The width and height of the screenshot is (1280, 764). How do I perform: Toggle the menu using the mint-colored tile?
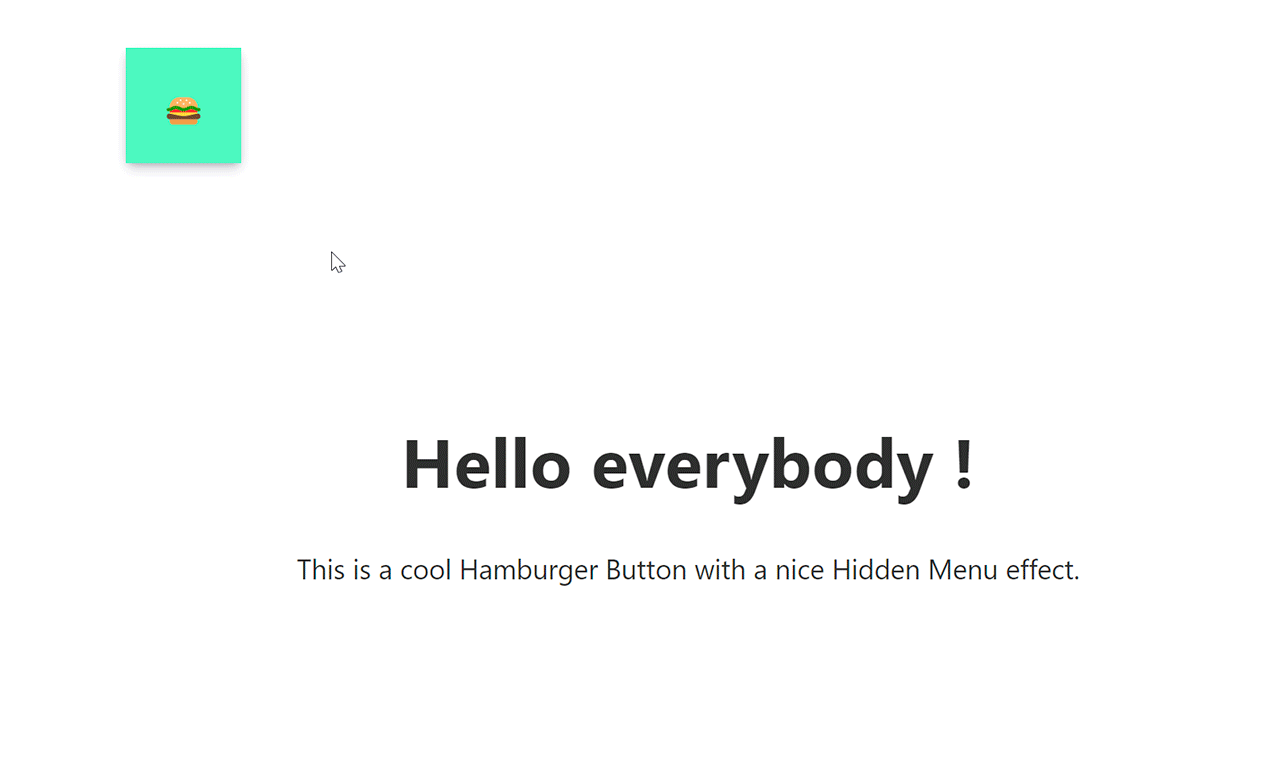point(183,105)
